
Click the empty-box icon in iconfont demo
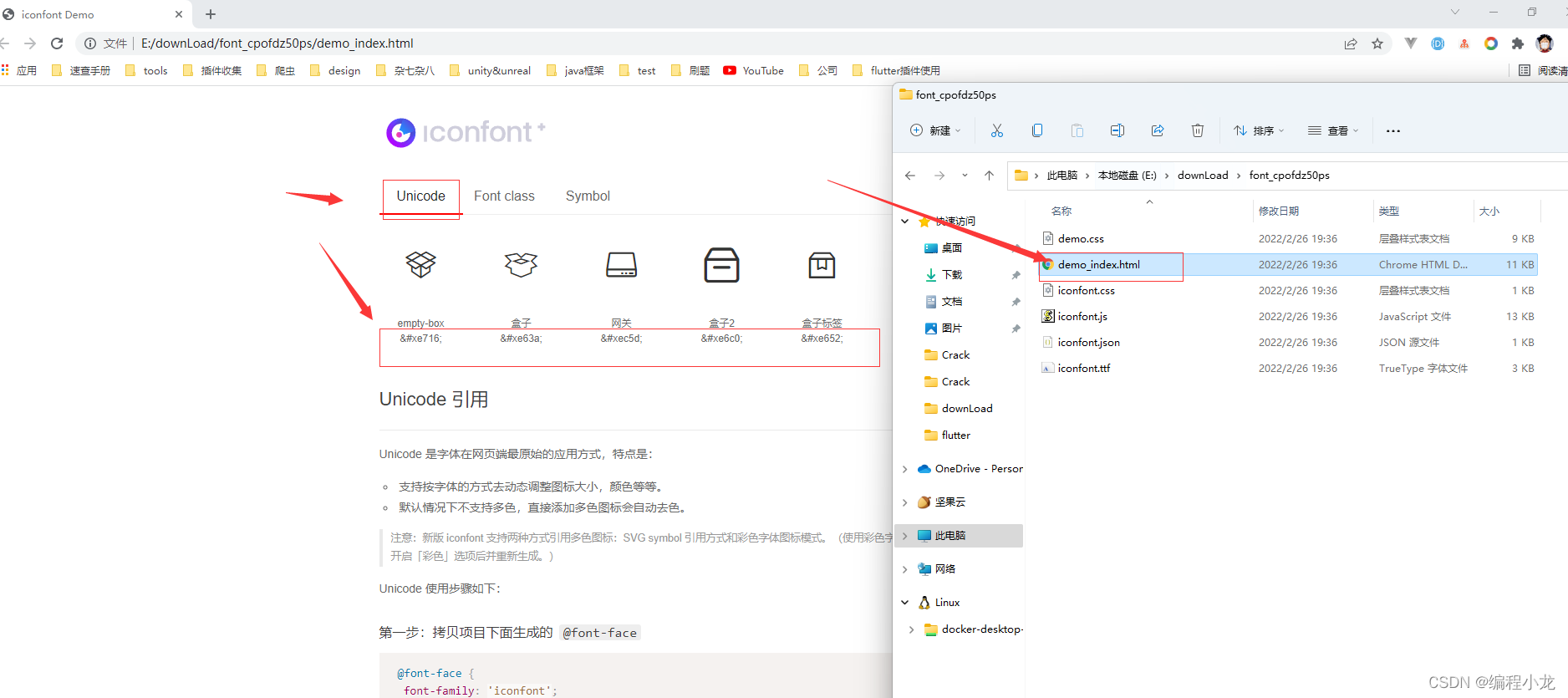[x=420, y=264]
